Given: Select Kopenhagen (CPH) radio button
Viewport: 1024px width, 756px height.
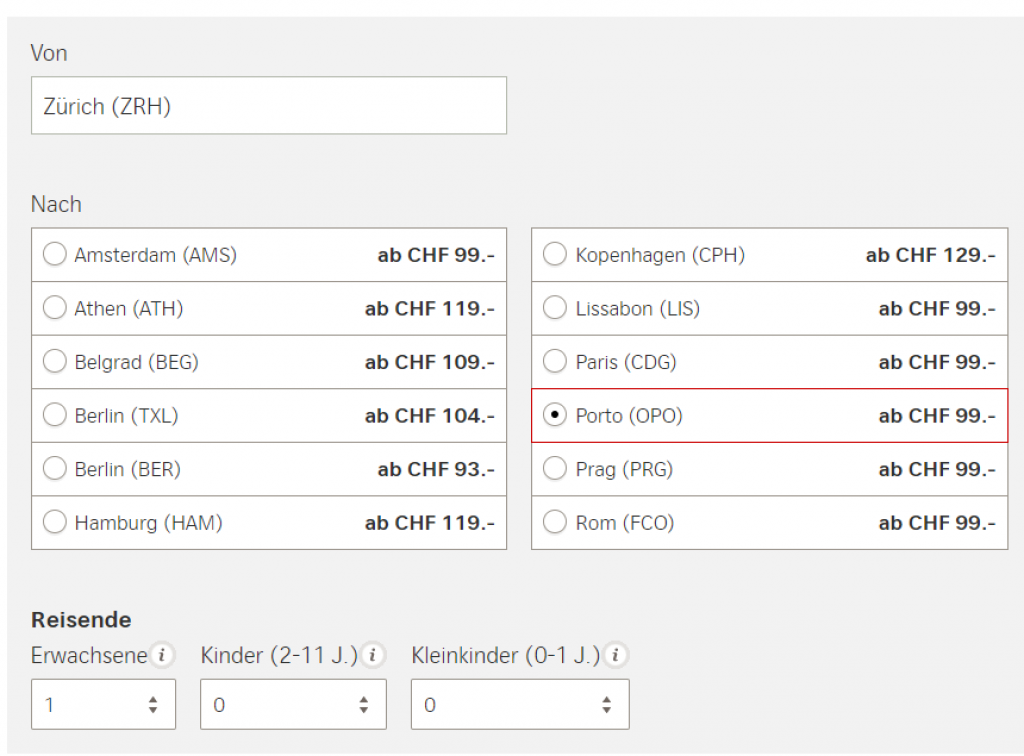Looking at the screenshot, I should pos(555,255).
